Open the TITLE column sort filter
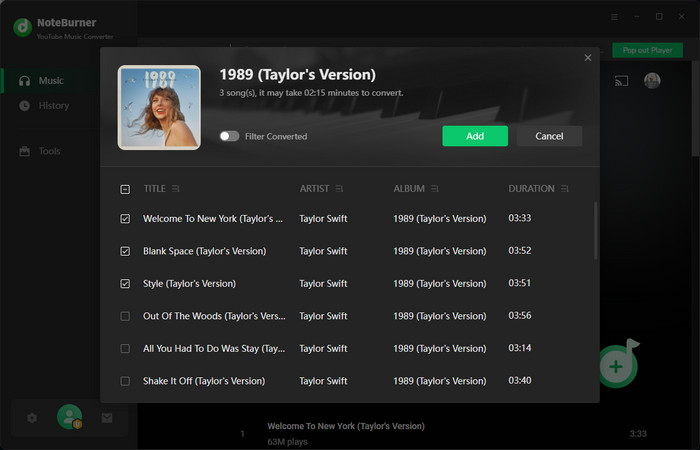Screen dimensions: 700x450 [x=176, y=189]
